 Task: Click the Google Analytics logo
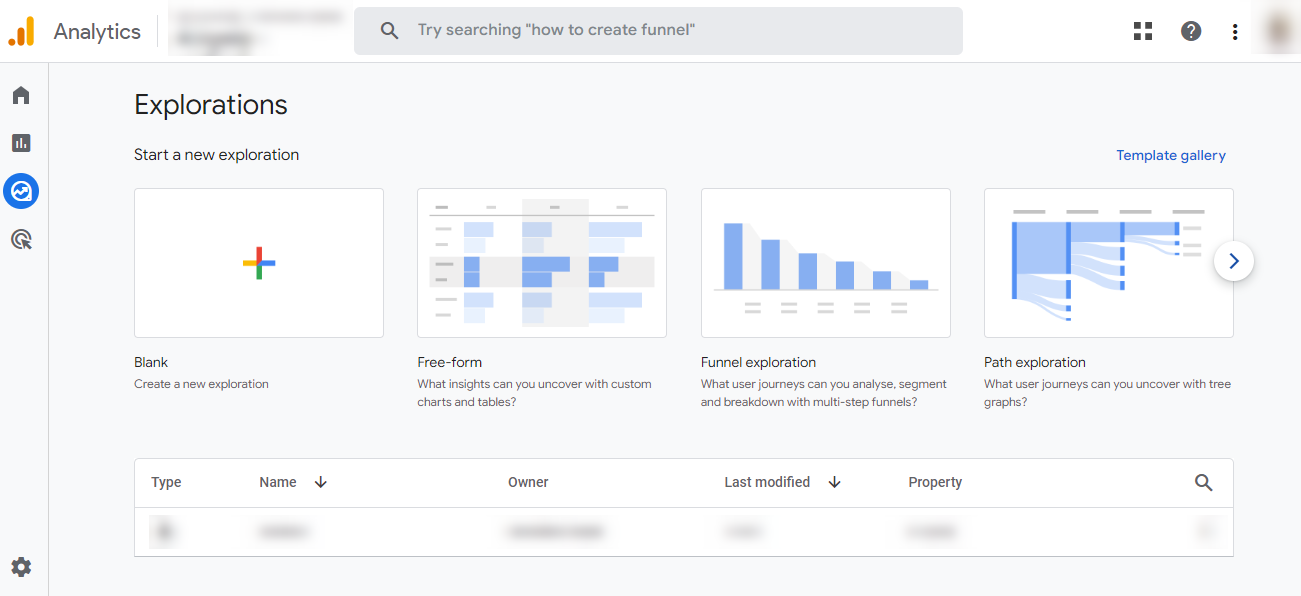[x=21, y=31]
